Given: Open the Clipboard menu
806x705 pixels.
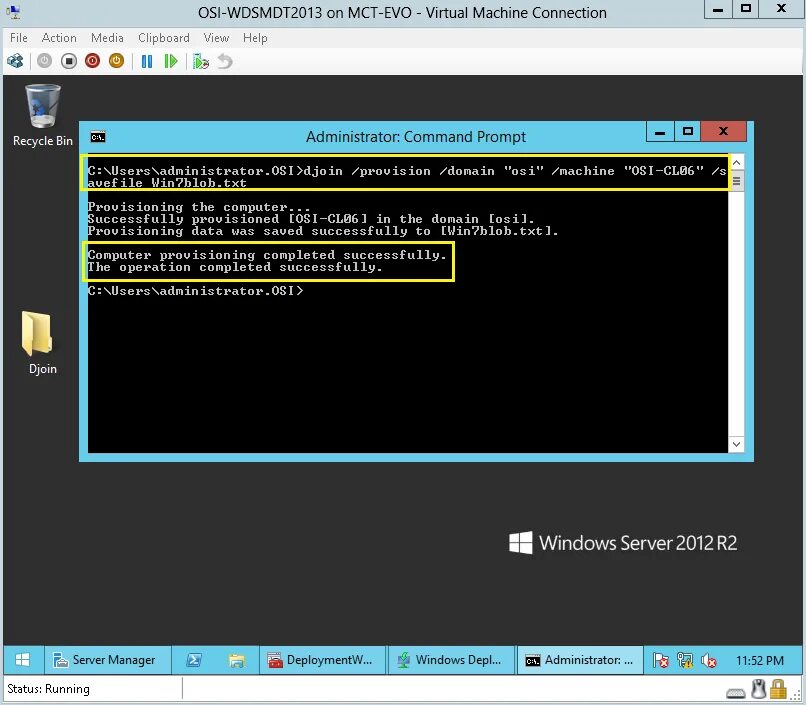Looking at the screenshot, I should pos(163,38).
